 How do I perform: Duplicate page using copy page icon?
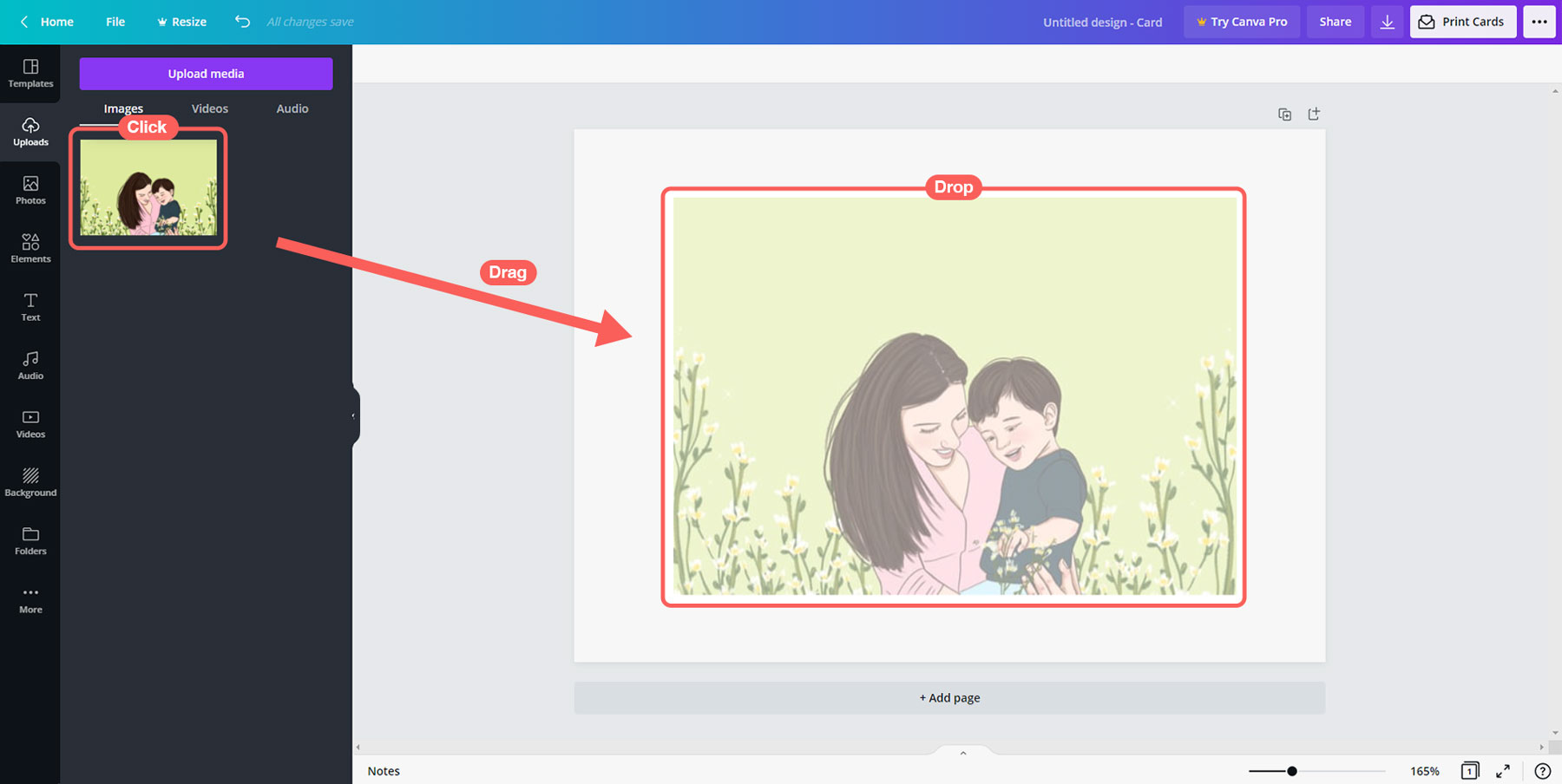(1284, 114)
